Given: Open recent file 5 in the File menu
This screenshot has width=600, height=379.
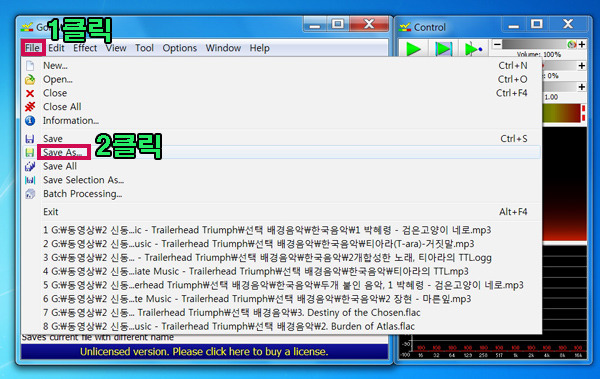Looking at the screenshot, I should tap(281, 285).
